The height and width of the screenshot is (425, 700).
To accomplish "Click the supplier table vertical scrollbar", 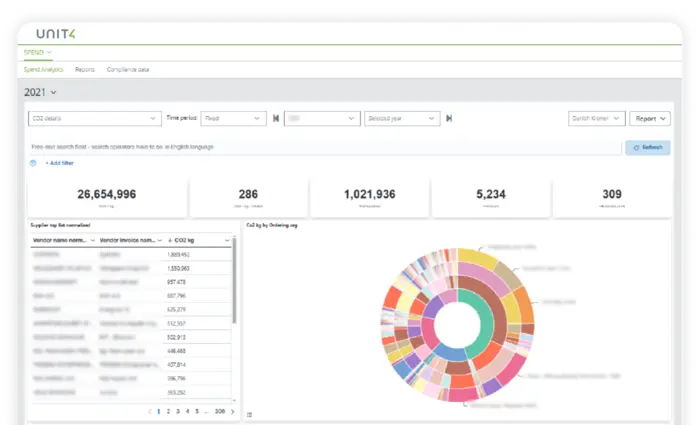I will (x=234, y=280).
